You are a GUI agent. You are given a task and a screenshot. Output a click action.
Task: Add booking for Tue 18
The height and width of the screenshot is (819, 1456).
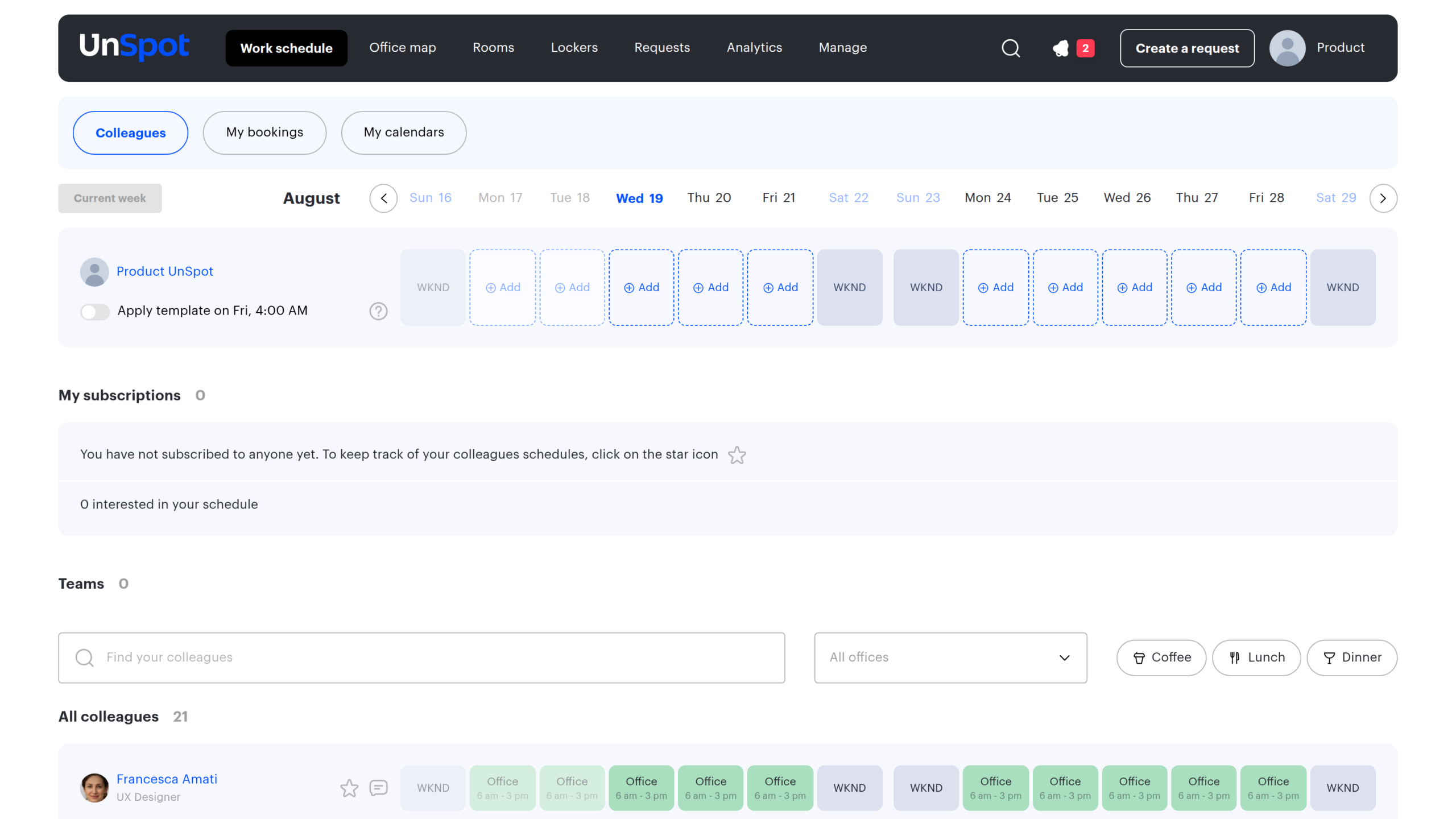tap(572, 287)
